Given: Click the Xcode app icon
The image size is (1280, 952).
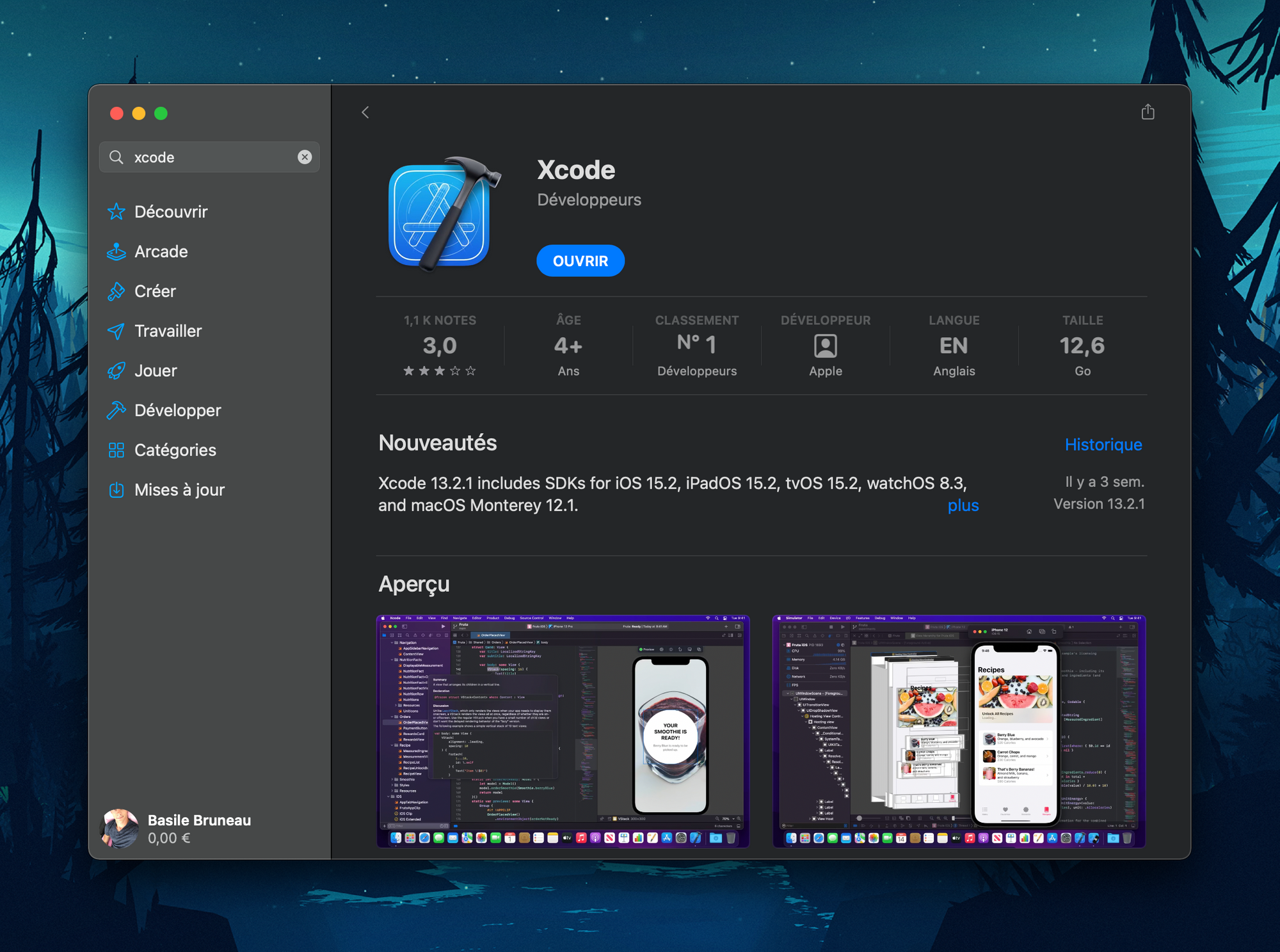Looking at the screenshot, I should tap(444, 214).
